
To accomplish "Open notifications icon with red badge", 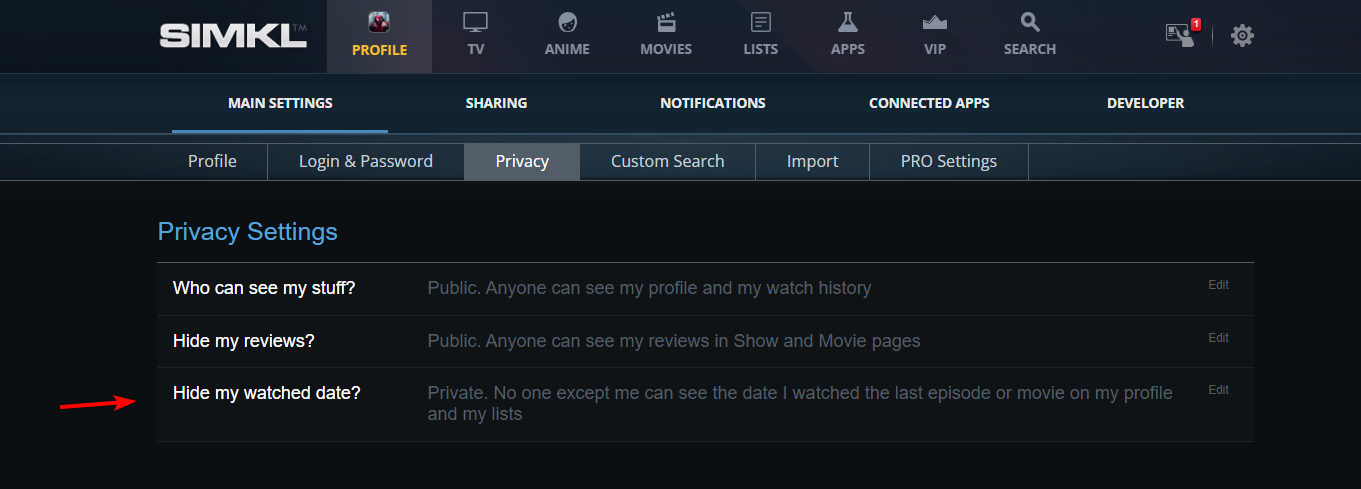I will pos(1182,35).
